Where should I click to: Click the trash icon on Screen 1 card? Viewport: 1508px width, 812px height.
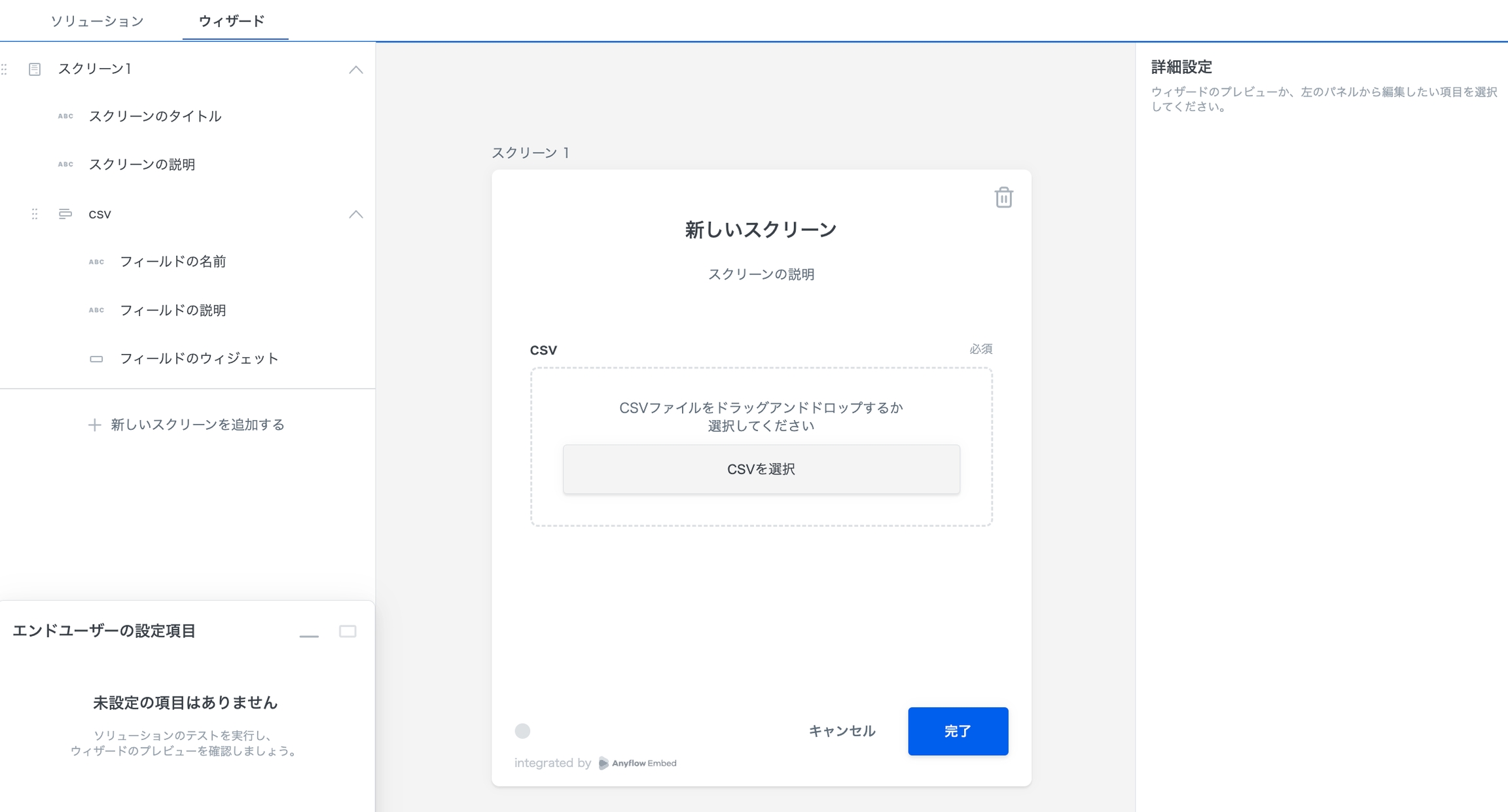[x=1003, y=198]
